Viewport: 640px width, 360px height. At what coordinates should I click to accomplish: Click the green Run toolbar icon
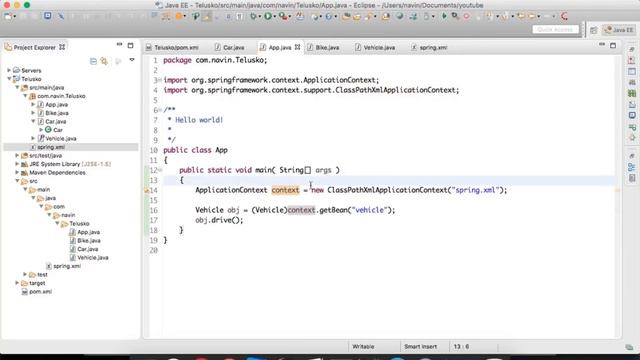click(x=268, y=16)
